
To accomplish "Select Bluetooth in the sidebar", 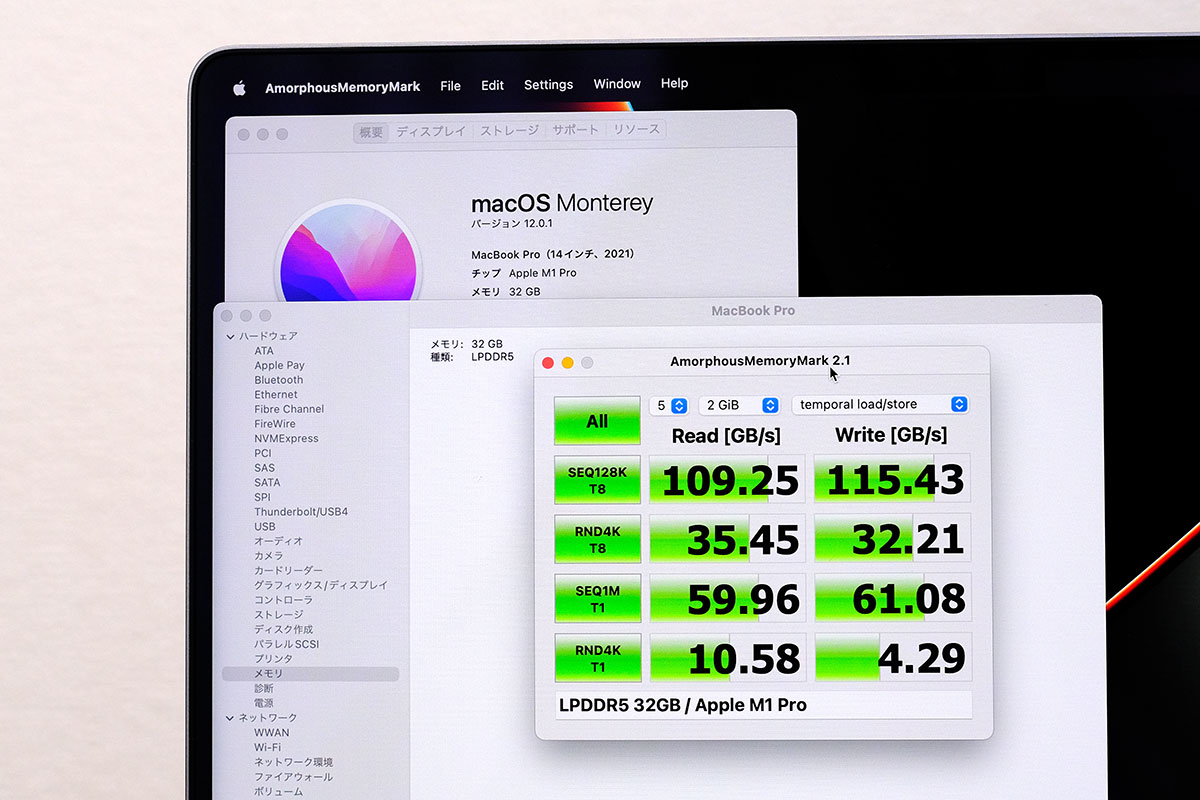I will (x=278, y=380).
